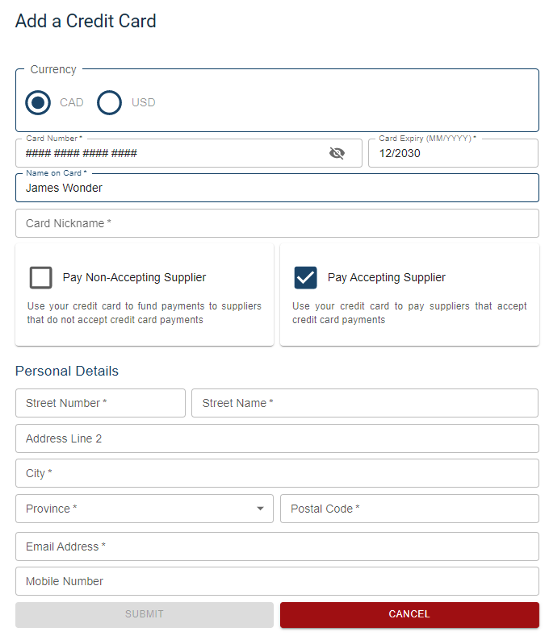
Task: Uncheck Pay Accepting Supplier checkbox
Action: tap(305, 278)
